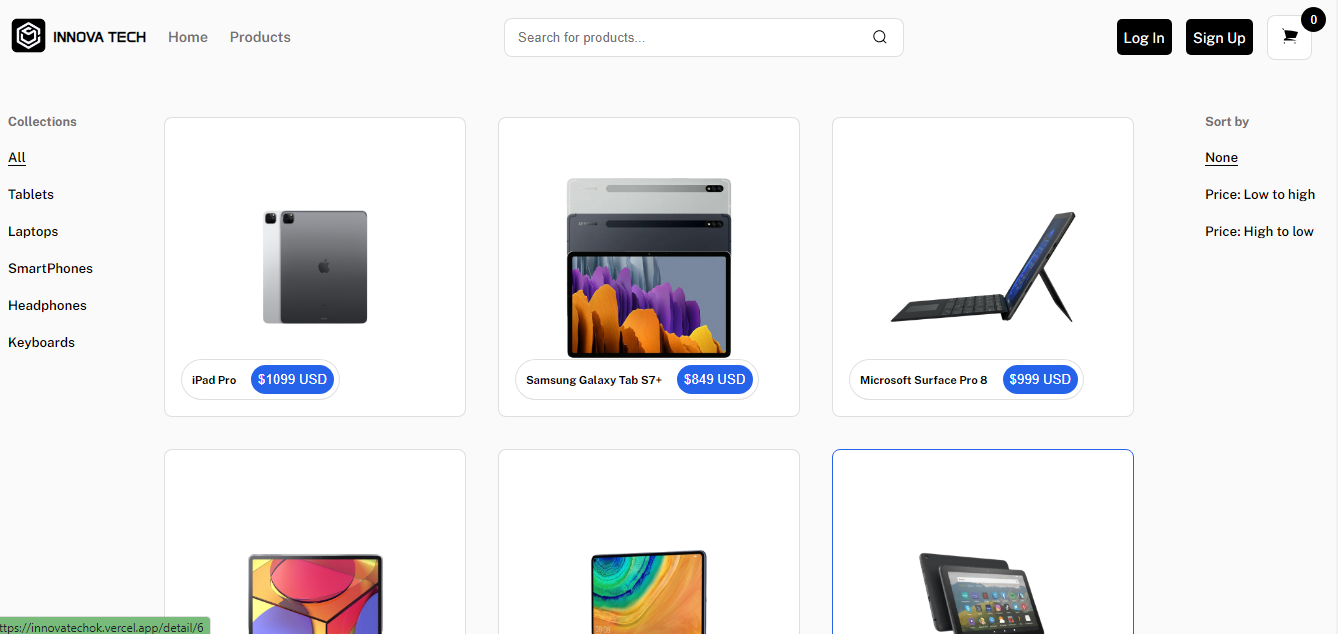
Task: Show the SmartPhones collection
Action: tap(50, 268)
